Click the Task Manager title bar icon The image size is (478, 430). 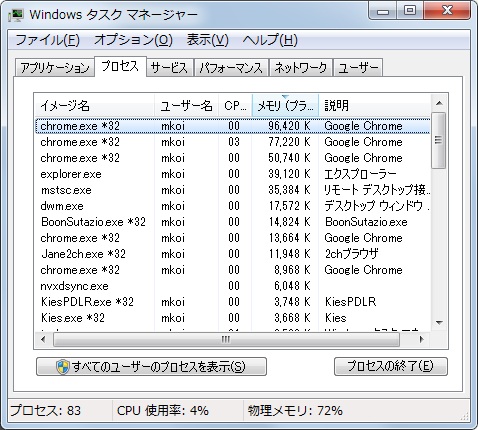pos(16,14)
